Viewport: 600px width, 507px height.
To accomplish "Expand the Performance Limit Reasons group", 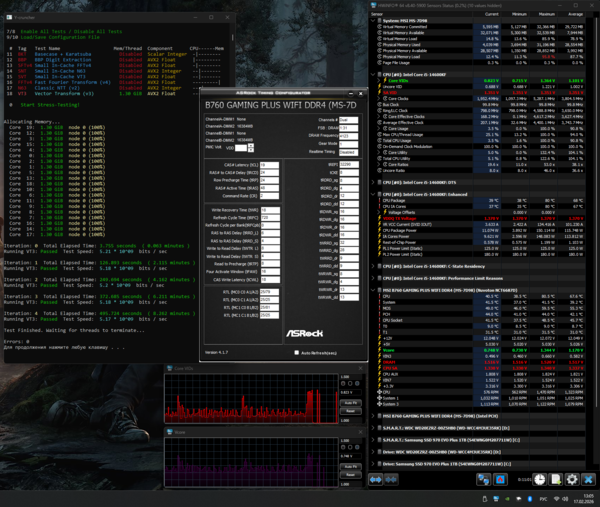I will coord(373,278).
